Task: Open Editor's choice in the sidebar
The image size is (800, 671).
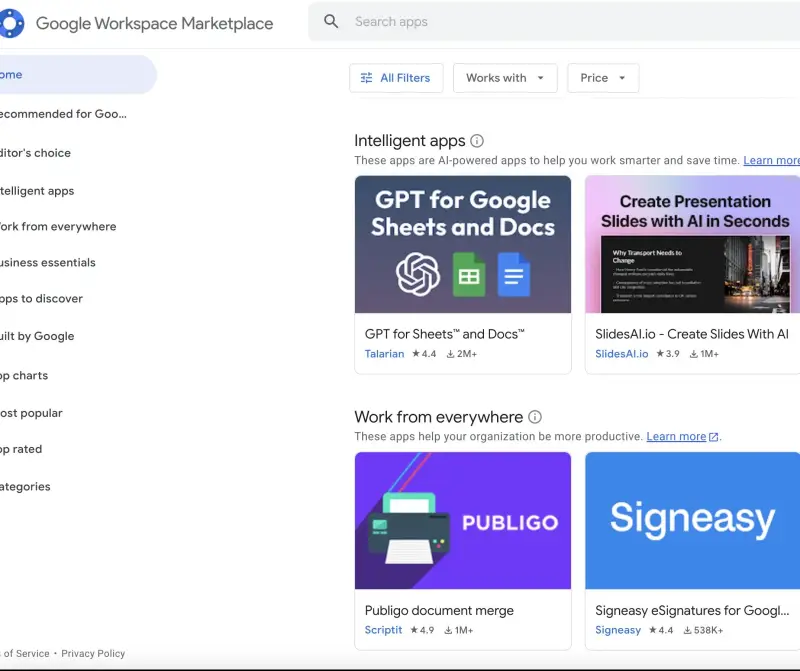Action: (x=35, y=153)
